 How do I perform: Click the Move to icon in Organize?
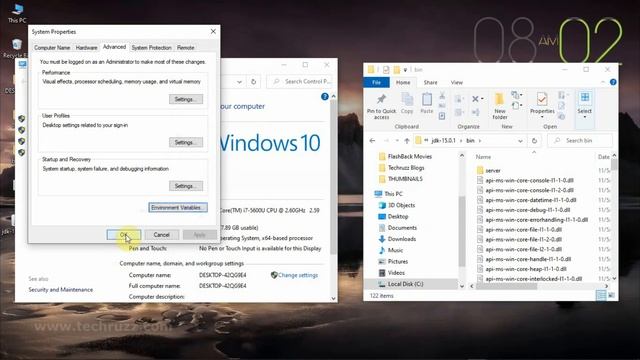coord(459,99)
